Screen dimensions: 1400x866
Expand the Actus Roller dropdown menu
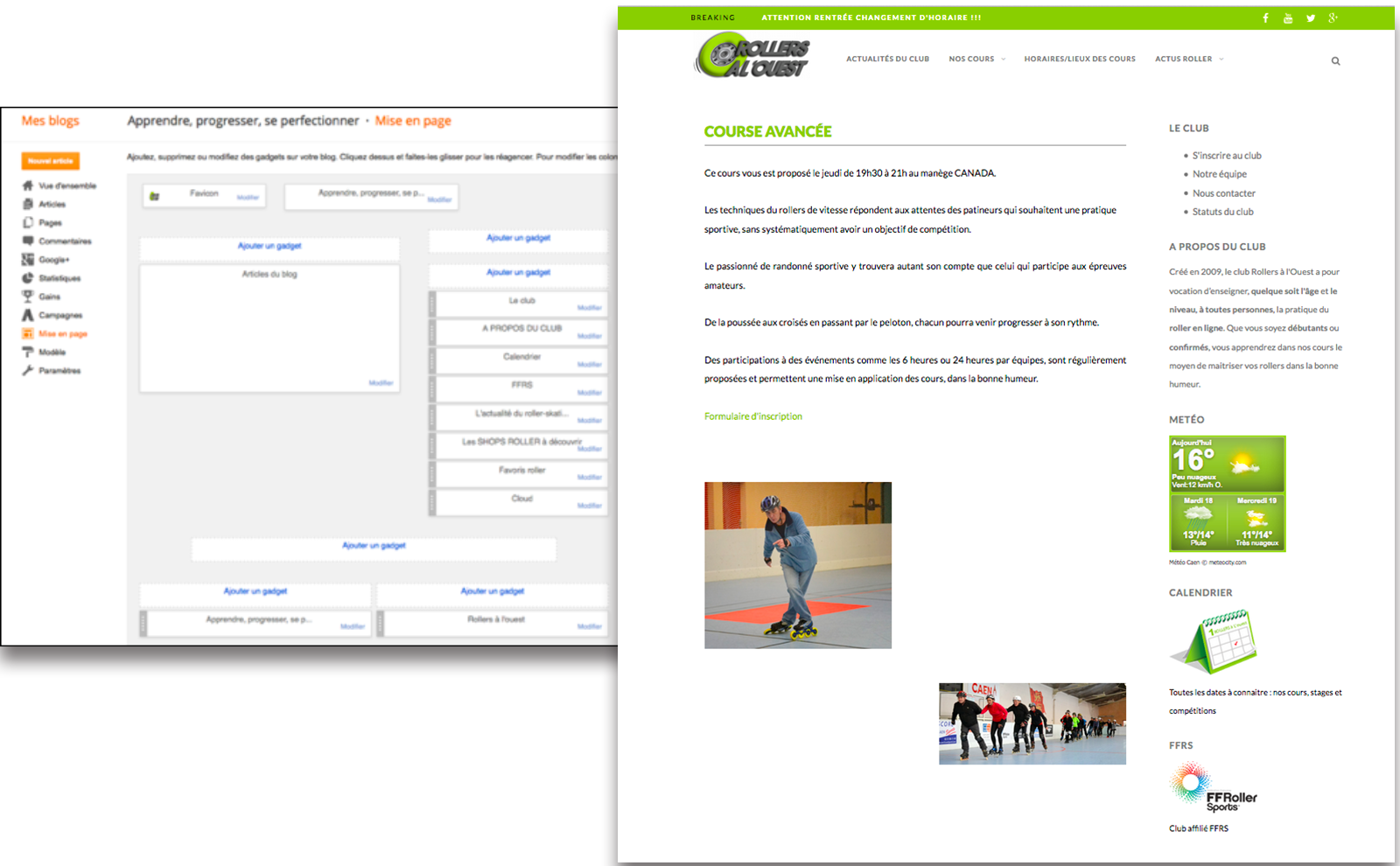coord(1188,59)
